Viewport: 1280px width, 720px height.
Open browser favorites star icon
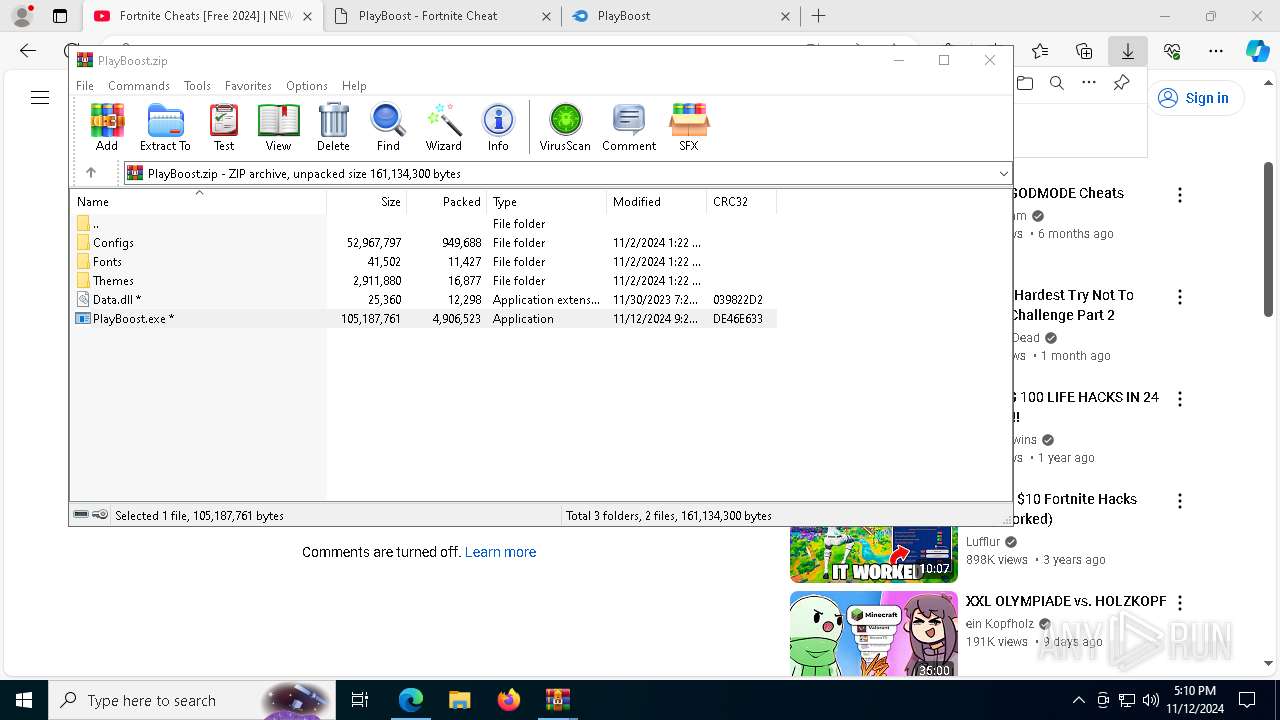[1040, 51]
